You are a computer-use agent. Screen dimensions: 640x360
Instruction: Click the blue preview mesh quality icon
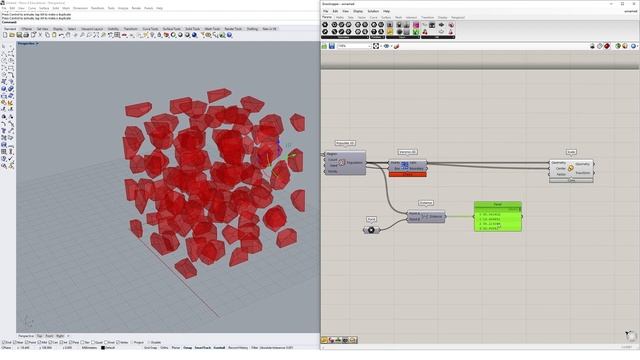(x=633, y=46)
